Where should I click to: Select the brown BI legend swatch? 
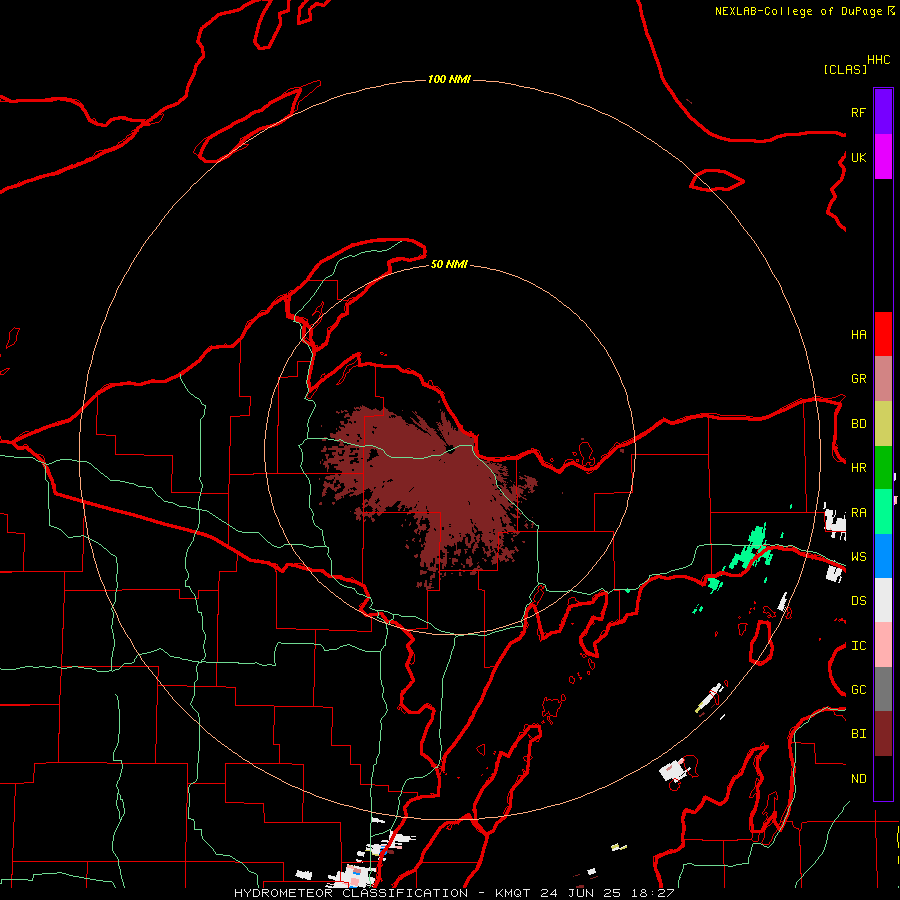click(x=883, y=734)
